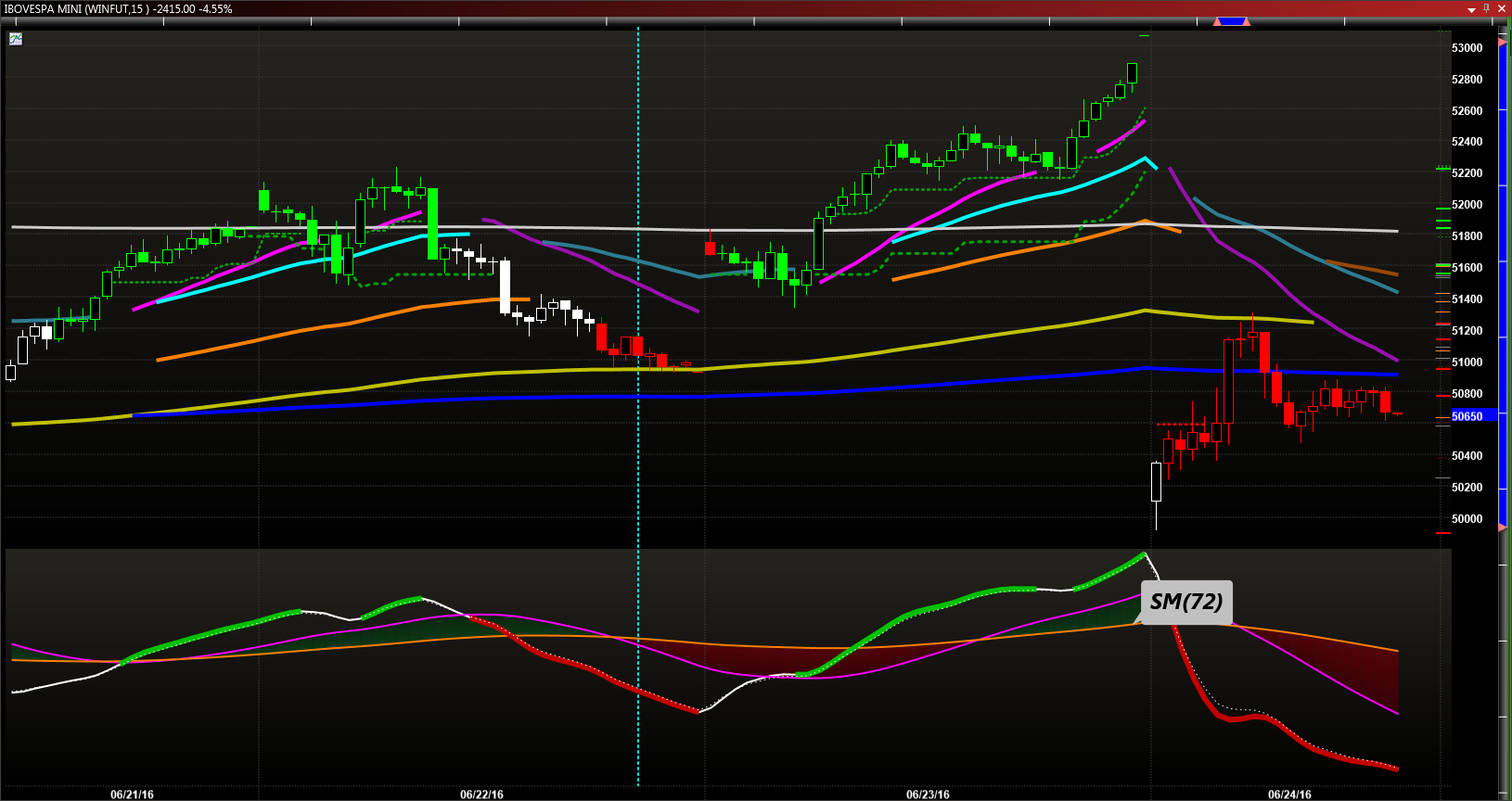Screen dimensions: 1512x801
Task: Click the 06/23/16 date label on time axis
Action: pos(928,795)
